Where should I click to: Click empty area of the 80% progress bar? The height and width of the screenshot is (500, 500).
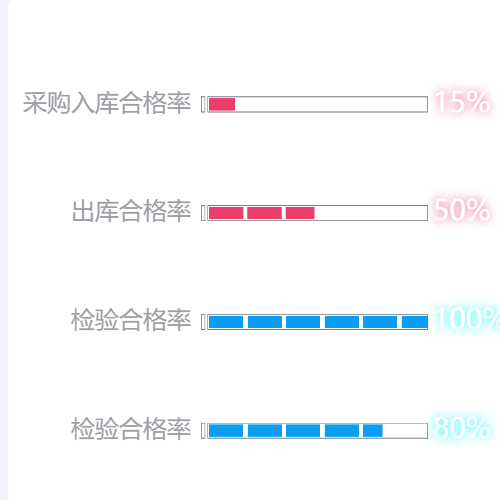coord(405,431)
